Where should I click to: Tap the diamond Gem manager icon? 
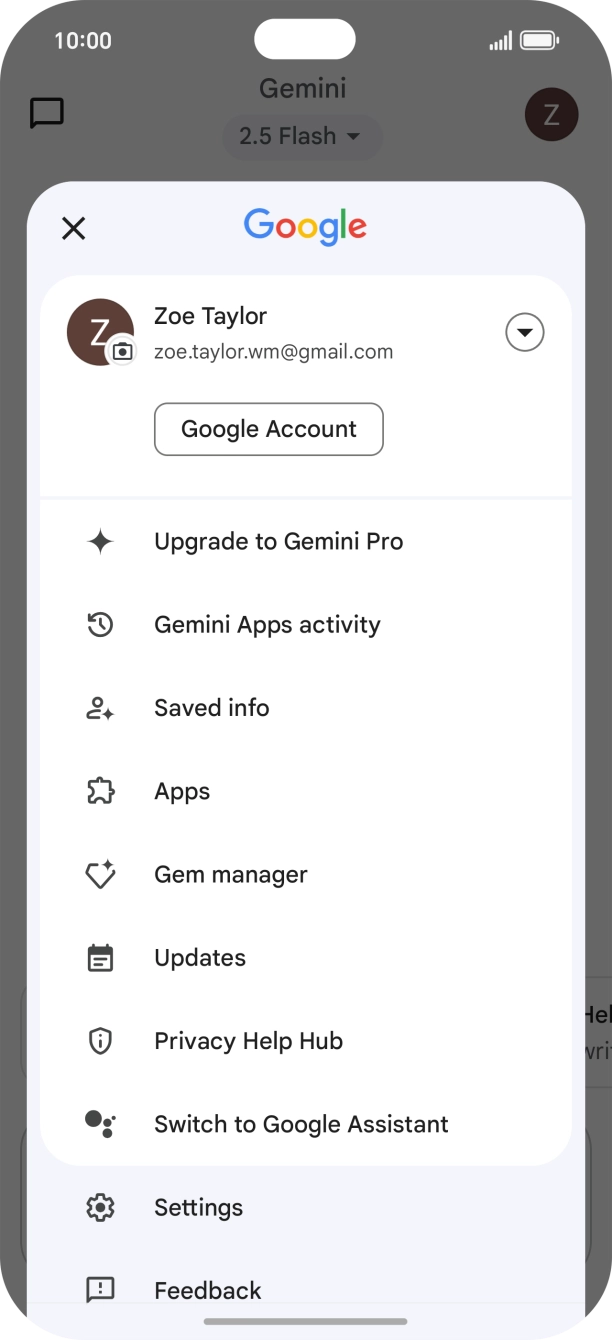[x=100, y=875]
